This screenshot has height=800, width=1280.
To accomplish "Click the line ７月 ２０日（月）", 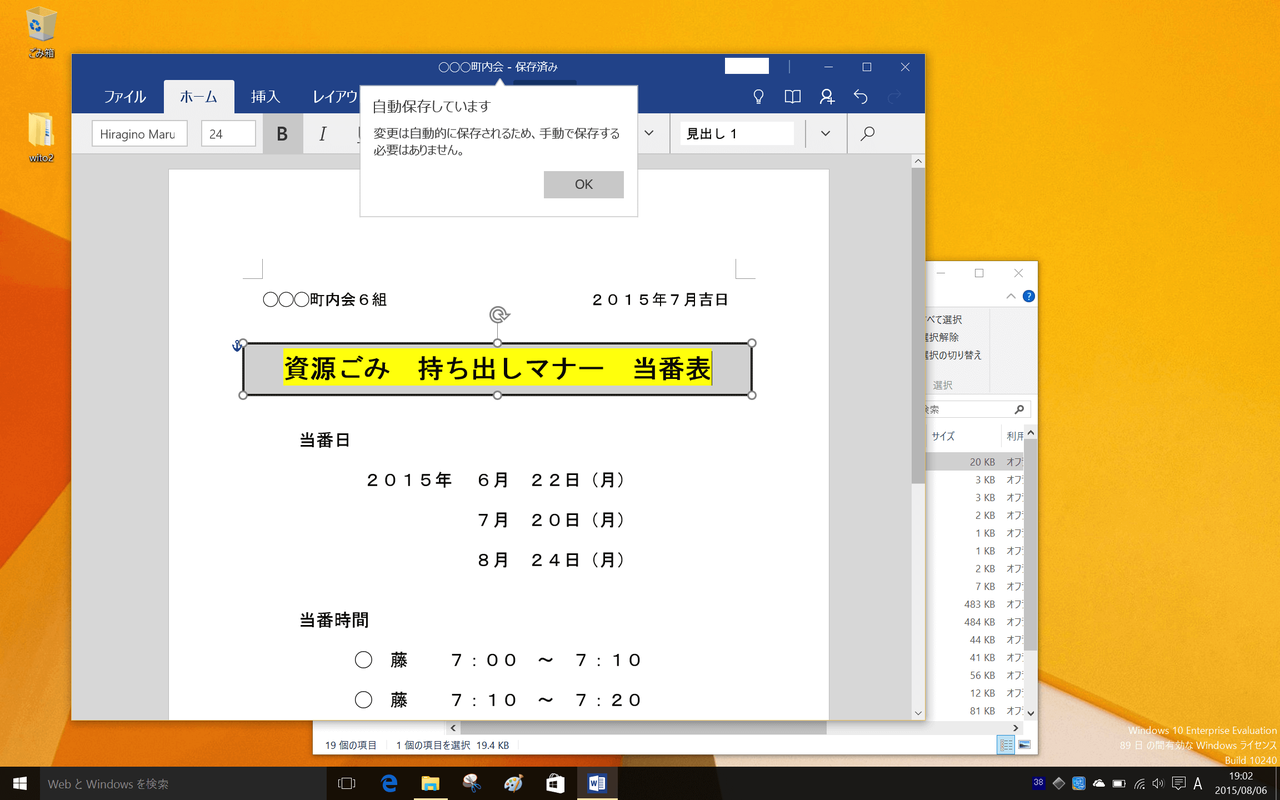I will point(552,520).
